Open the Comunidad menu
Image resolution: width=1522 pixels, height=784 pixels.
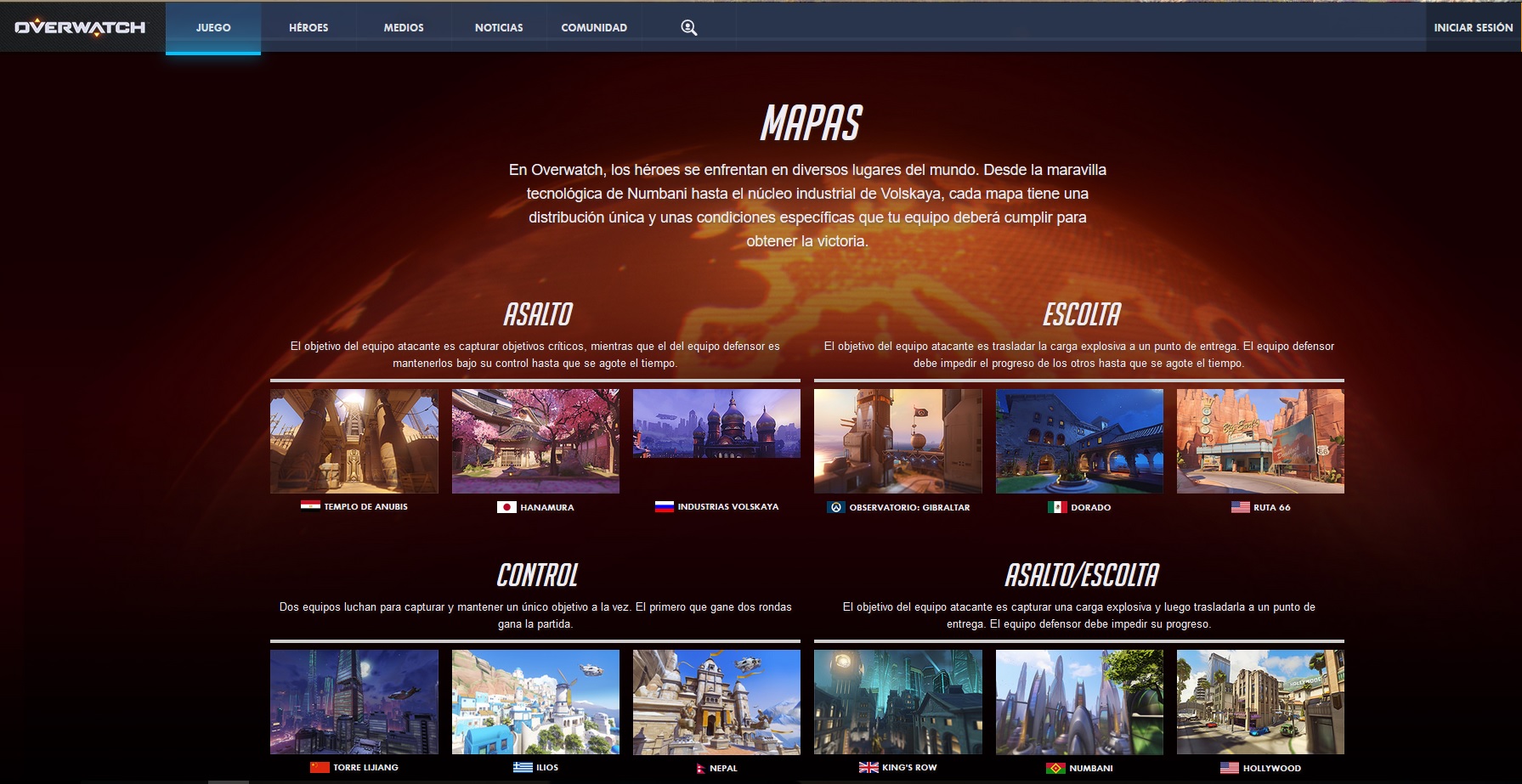[594, 27]
